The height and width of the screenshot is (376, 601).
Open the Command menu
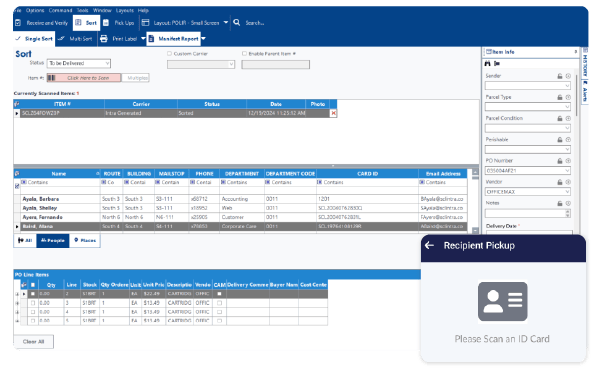click(61, 10)
